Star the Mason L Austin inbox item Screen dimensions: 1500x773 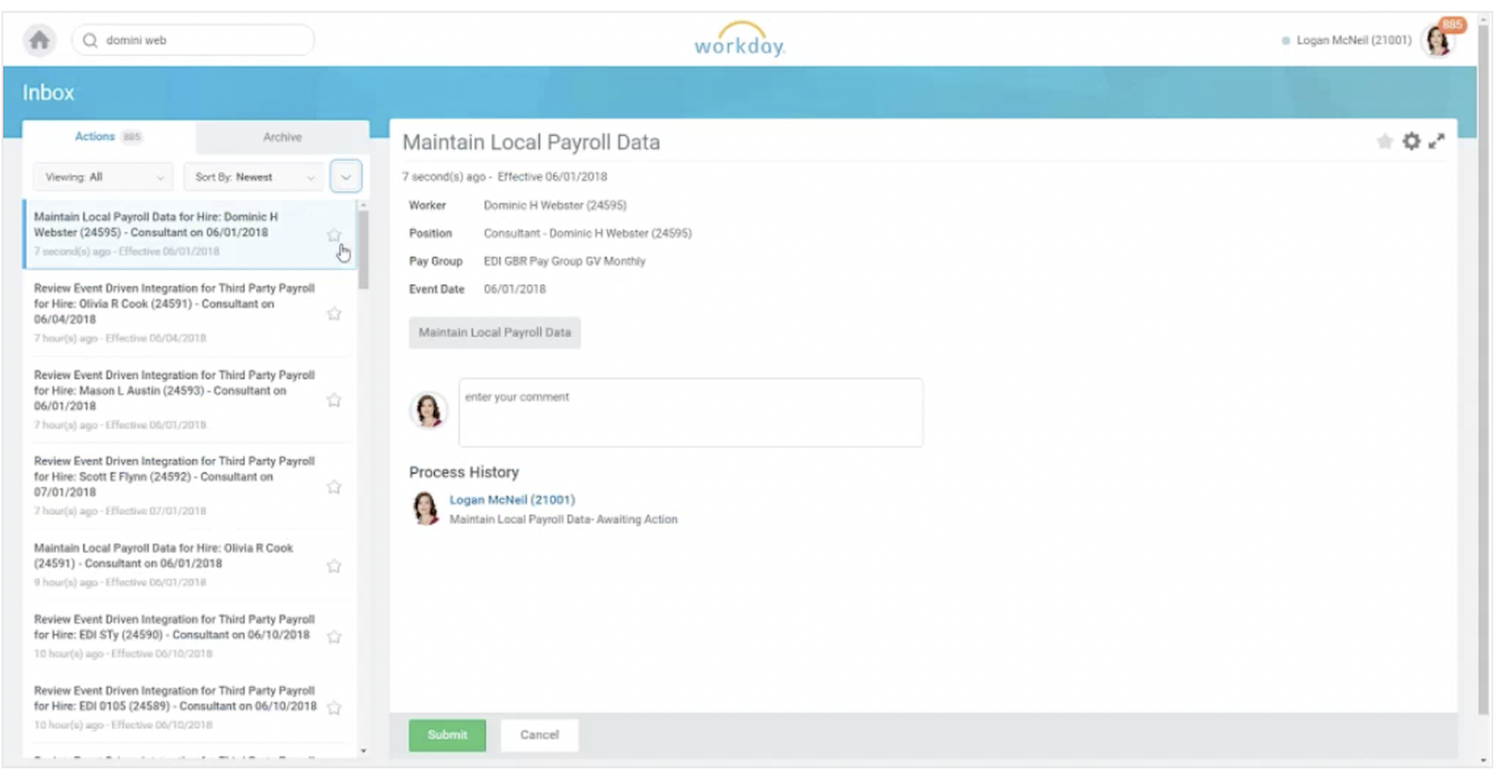334,400
